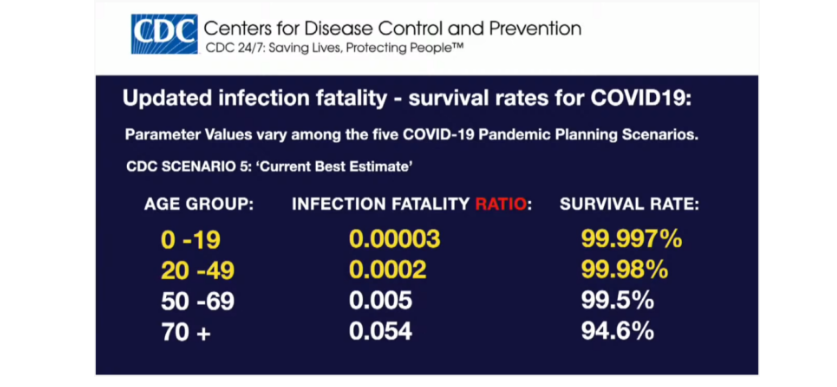Click the 0.054 fatality ratio value
Image resolution: width=837 pixels, height=387 pixels.
pyautogui.click(x=381, y=331)
